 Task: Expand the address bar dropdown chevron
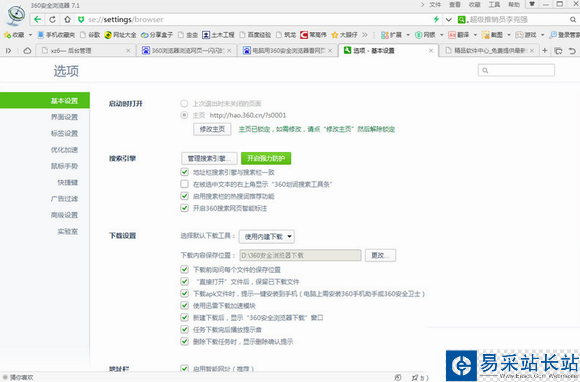pyautogui.click(x=449, y=20)
